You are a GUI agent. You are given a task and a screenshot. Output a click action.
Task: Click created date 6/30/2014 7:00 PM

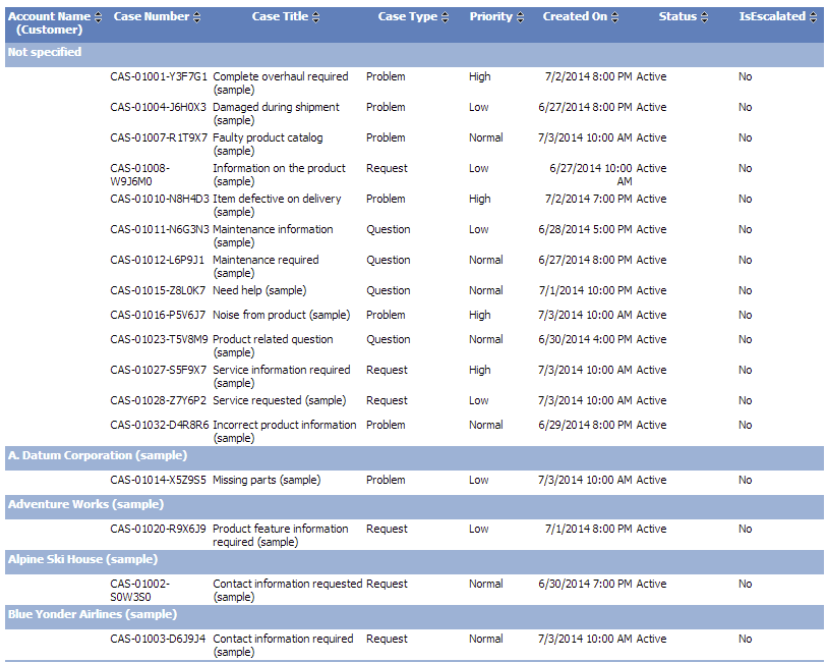click(x=585, y=584)
